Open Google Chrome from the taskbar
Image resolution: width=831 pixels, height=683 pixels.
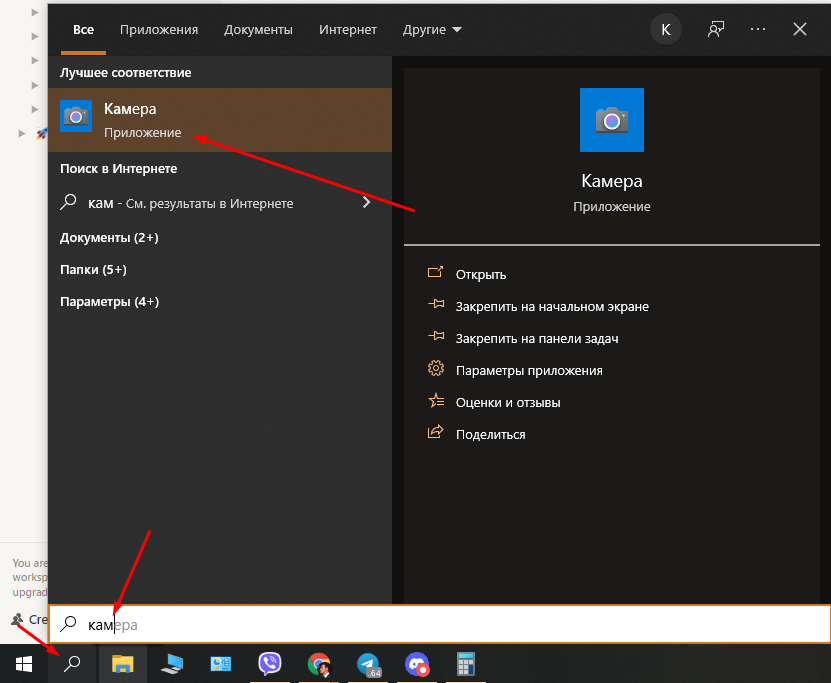point(319,664)
